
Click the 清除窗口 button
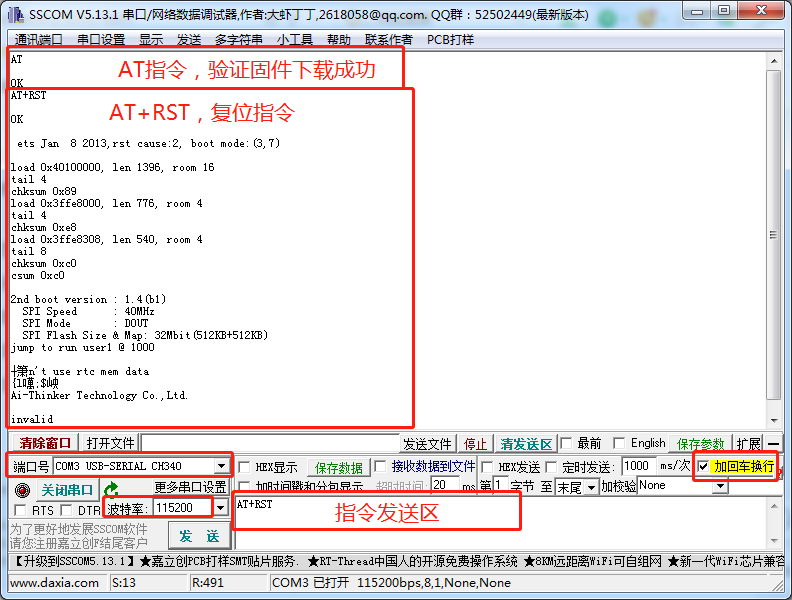coord(45,443)
